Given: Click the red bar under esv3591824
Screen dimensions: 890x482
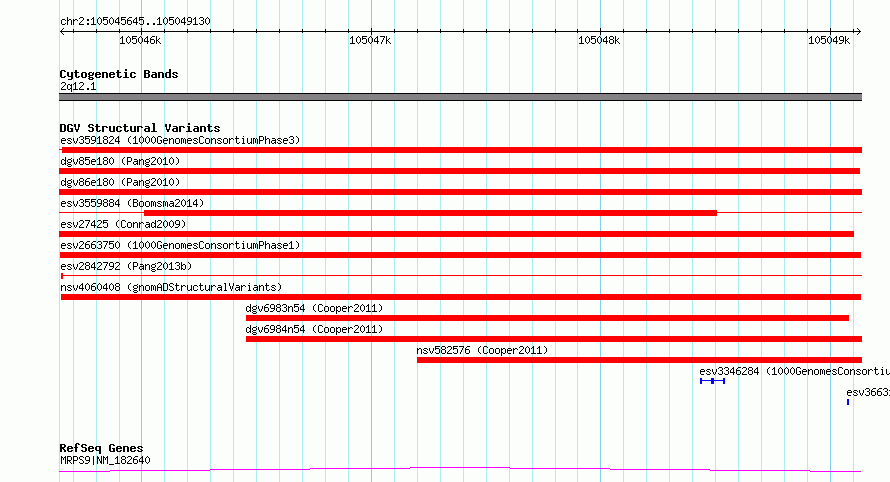Looking at the screenshot, I should coord(461,150).
